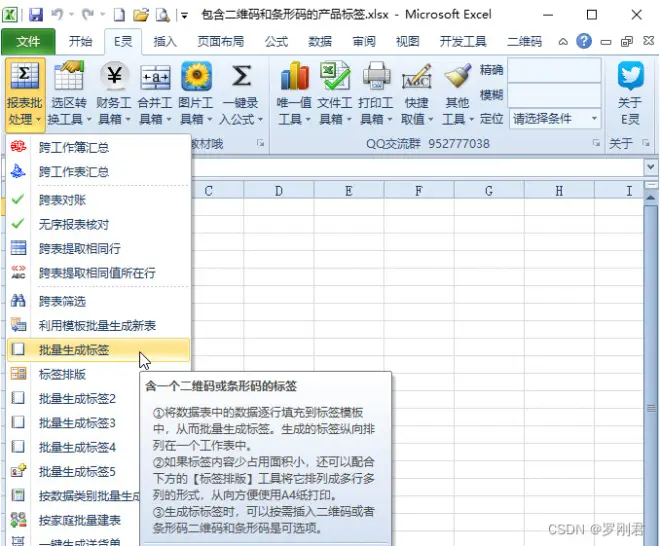660x546 pixels.
Task: Select 跨表对账 menu item
Action: (x=98, y=200)
